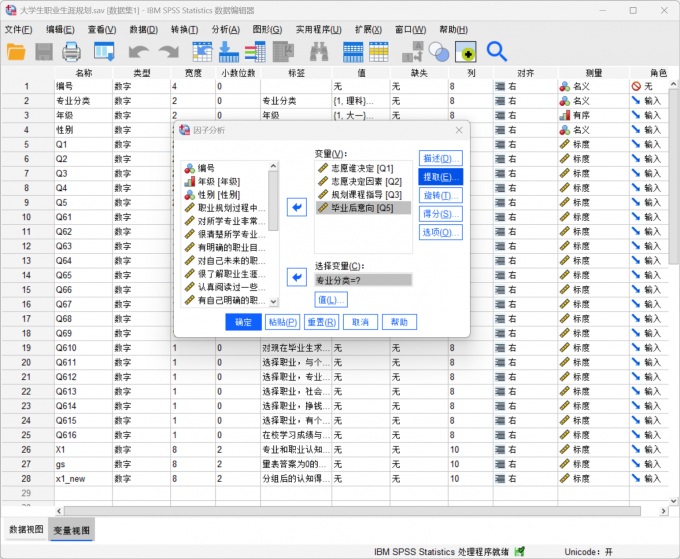Open the 实用程序(U) menu
680x559 pixels.
tap(319, 29)
